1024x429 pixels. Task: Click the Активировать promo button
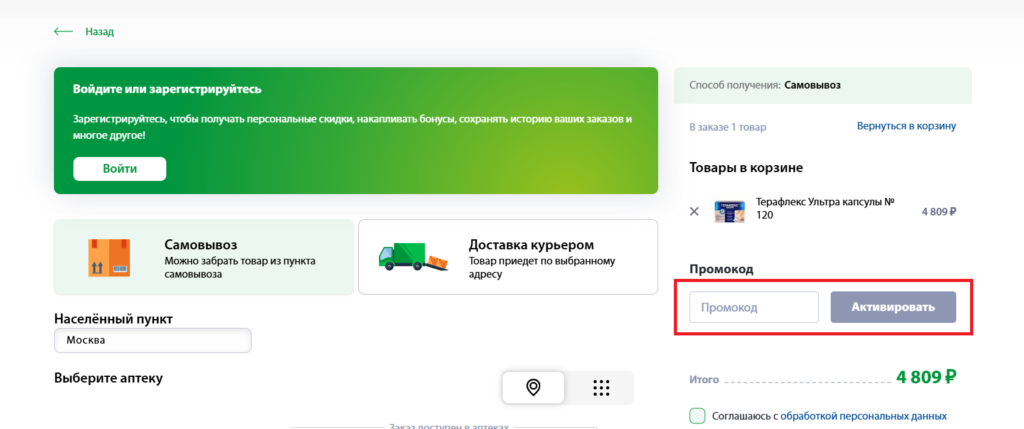pyautogui.click(x=893, y=307)
